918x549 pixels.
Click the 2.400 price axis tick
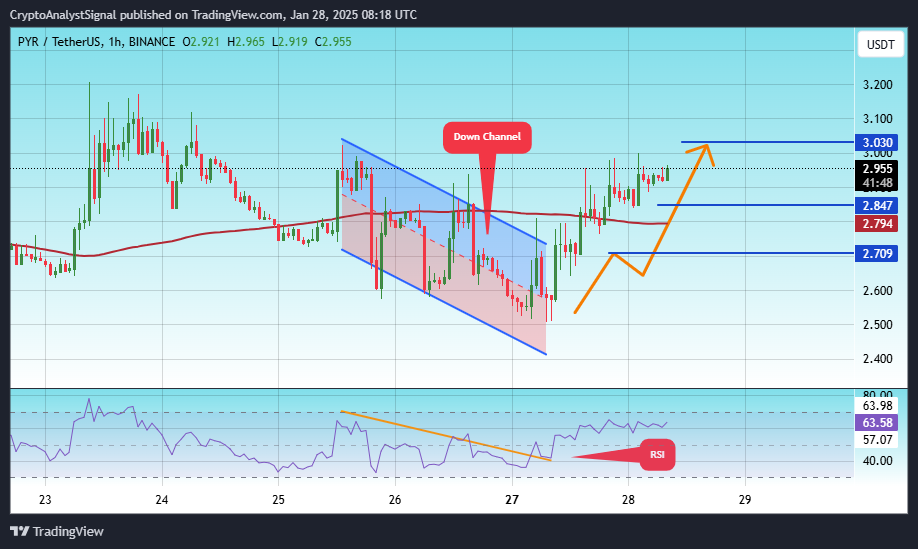pyautogui.click(x=878, y=359)
